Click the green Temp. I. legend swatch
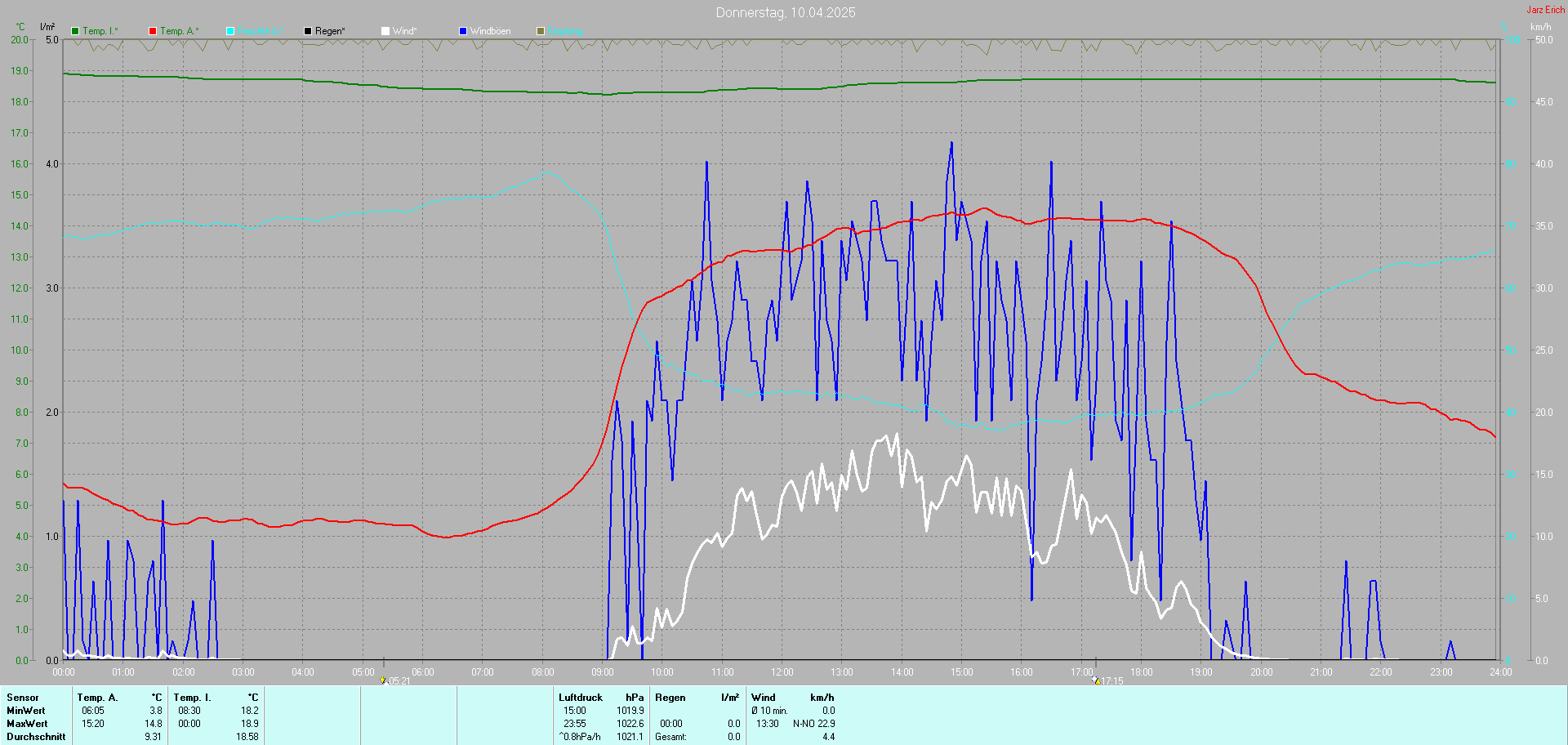Image resolution: width=1568 pixels, height=745 pixels. point(75,31)
